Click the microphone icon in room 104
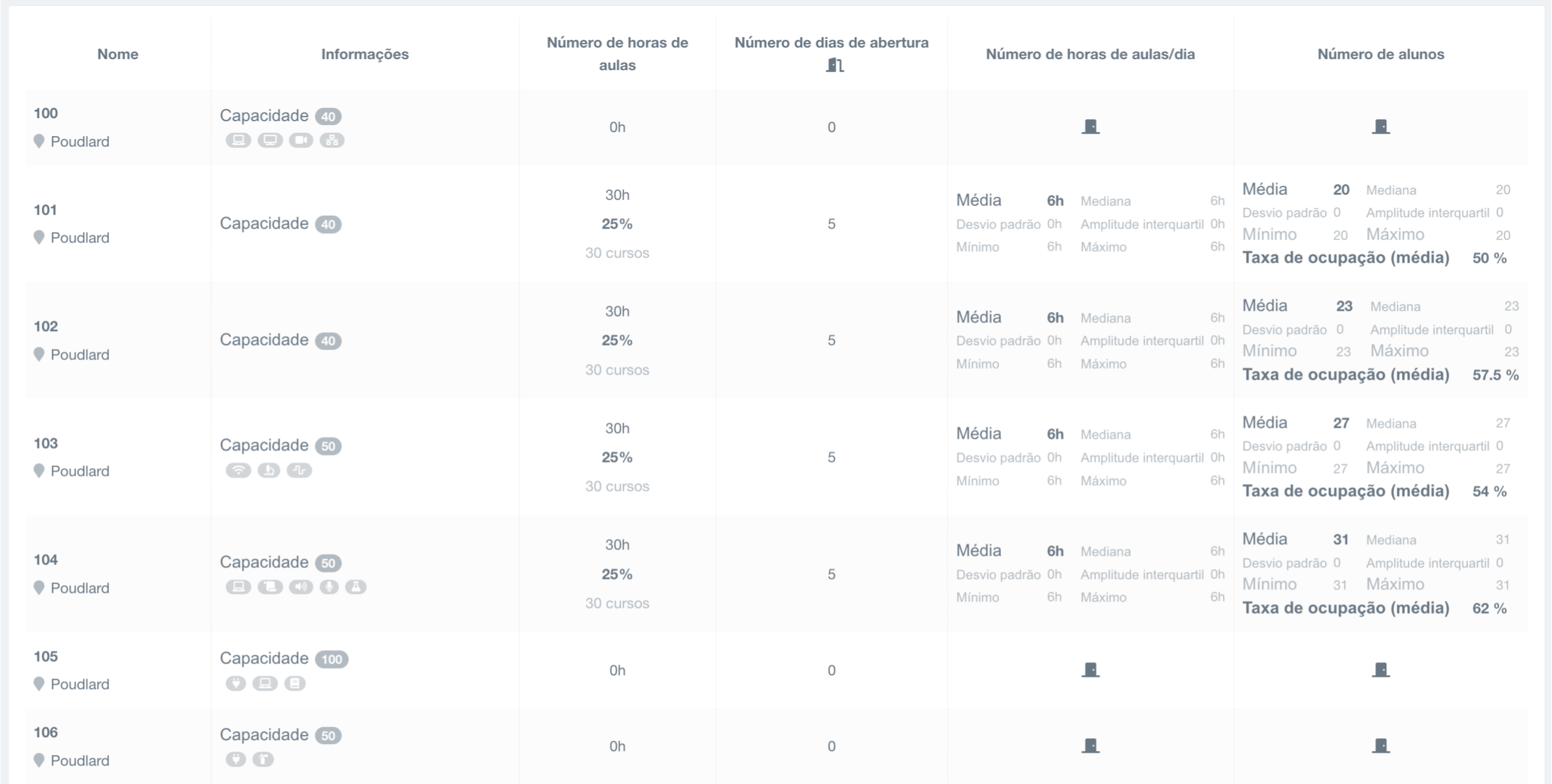The height and width of the screenshot is (784, 1552). pos(329,586)
